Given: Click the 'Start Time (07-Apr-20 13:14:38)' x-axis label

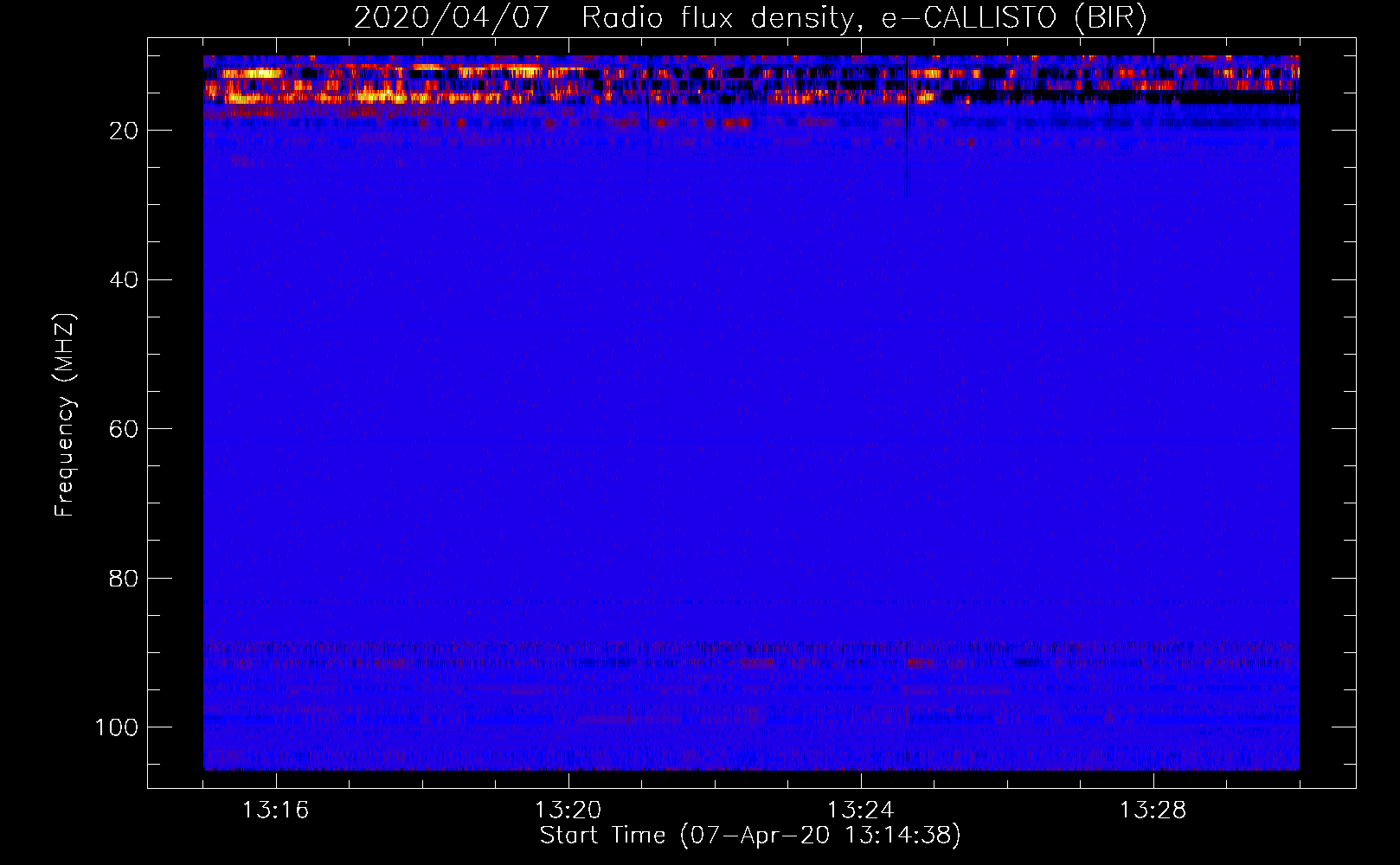Looking at the screenshot, I should point(750,836).
